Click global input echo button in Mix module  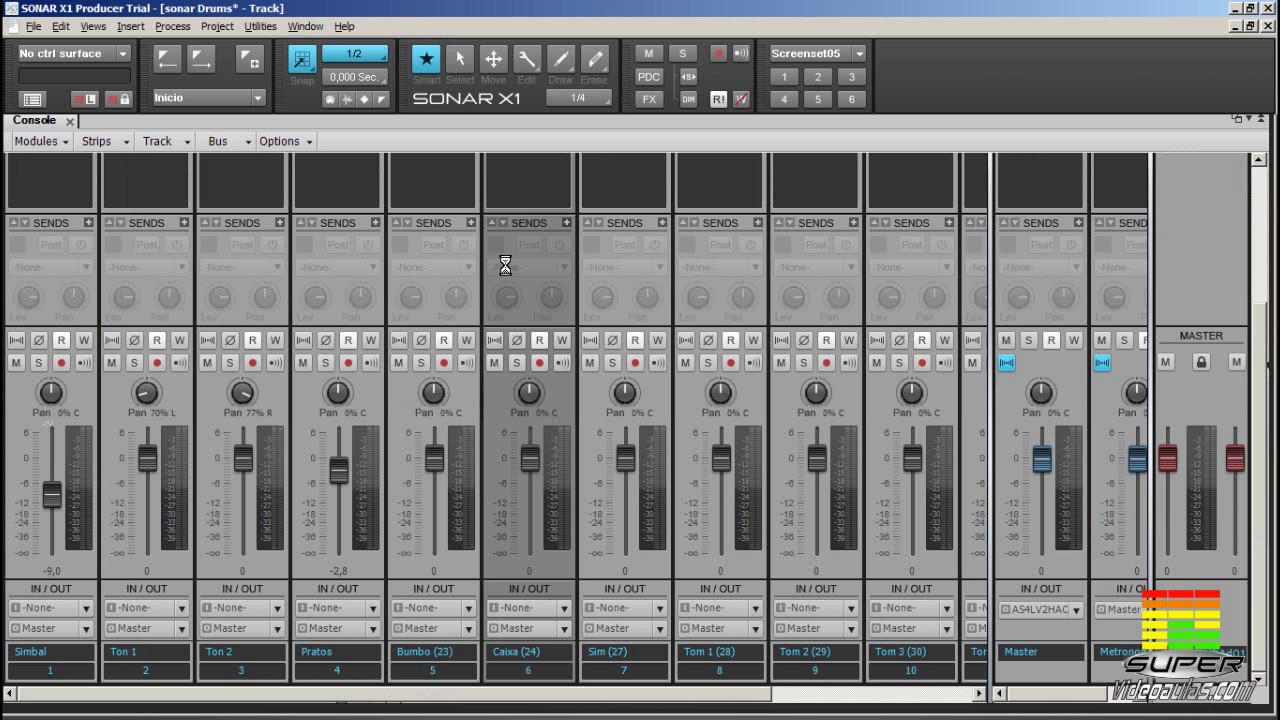click(741, 54)
